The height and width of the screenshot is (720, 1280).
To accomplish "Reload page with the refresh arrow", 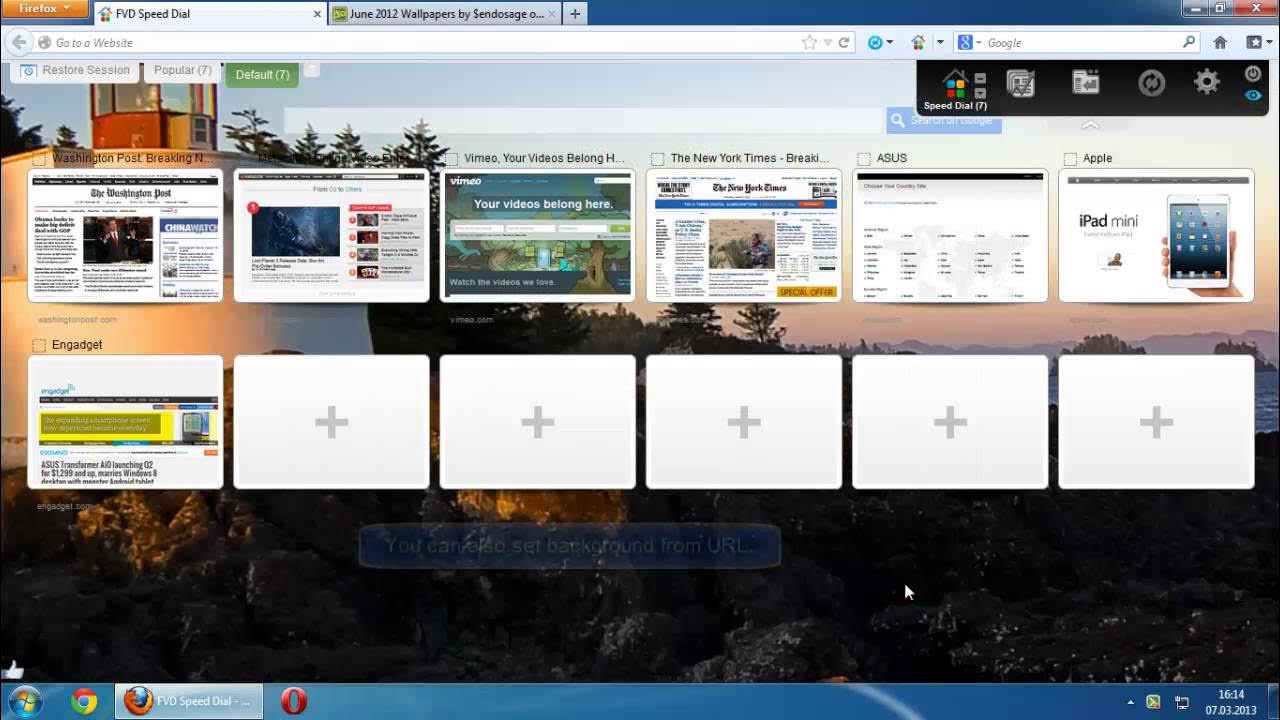I will tap(844, 42).
